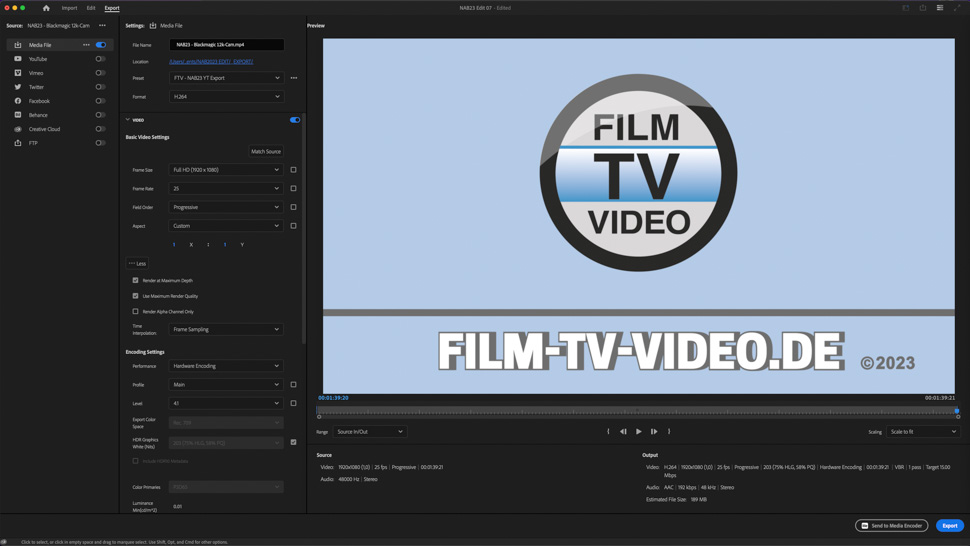Click the Facebook destination icon
The image size is (970, 546).
pyautogui.click(x=18, y=101)
